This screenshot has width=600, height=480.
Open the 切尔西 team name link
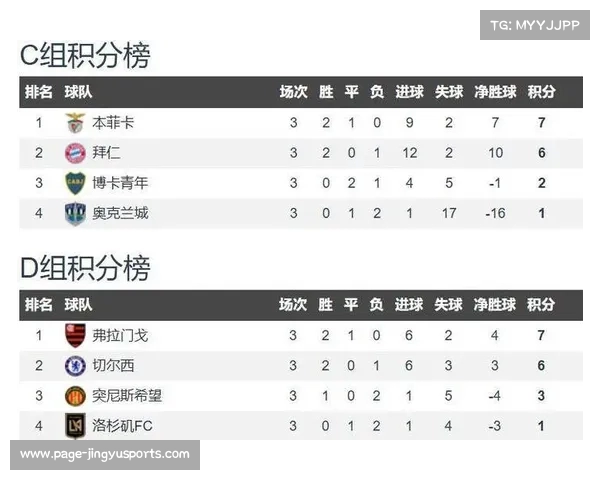point(113,366)
